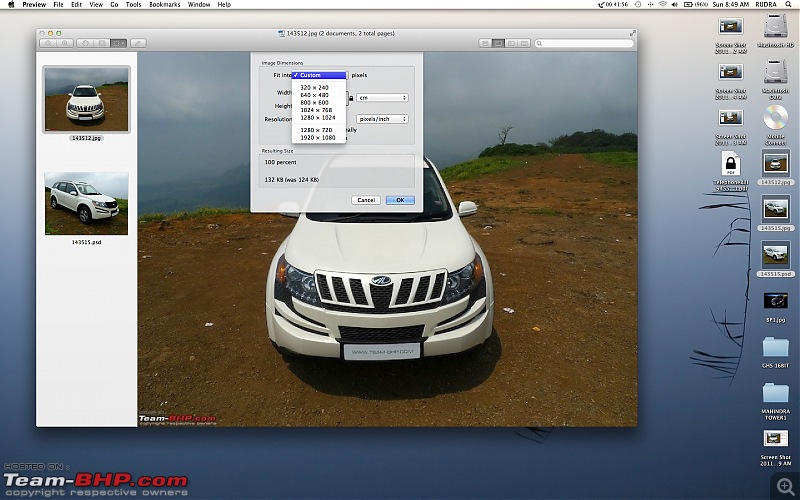Choose 1280 × 720 preset

pos(319,130)
